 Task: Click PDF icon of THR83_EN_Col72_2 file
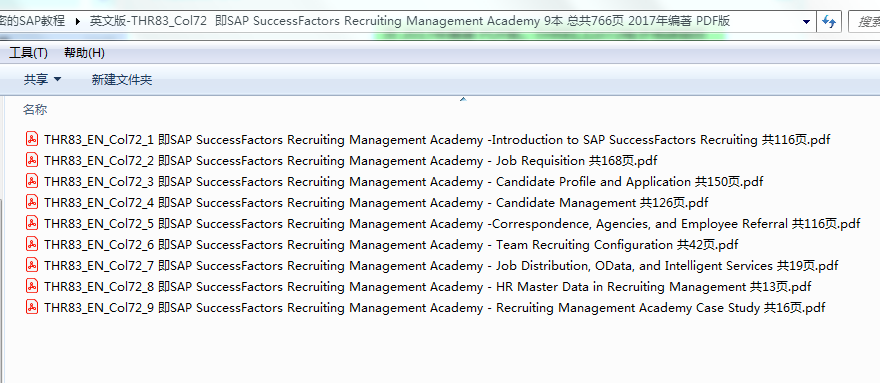(32, 161)
